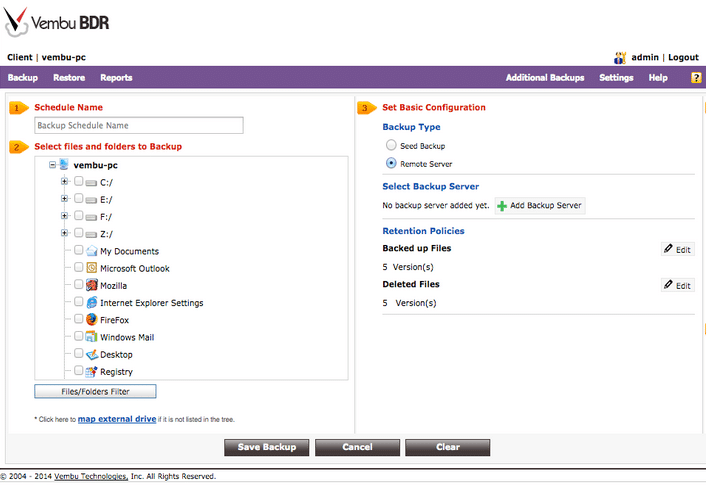This screenshot has width=709, height=488.
Task: Click the yellow help question mark icon
Action: pos(696,77)
